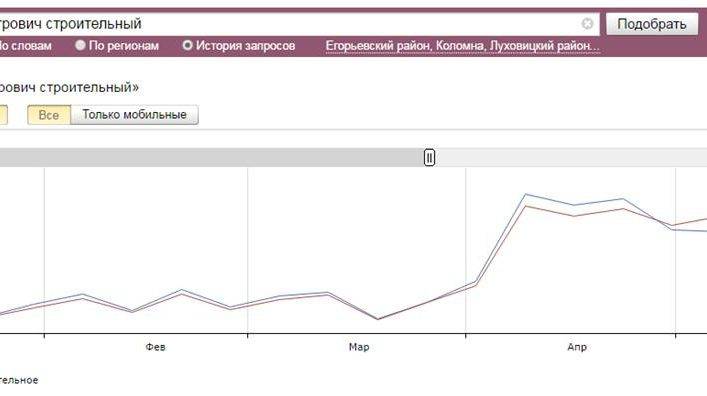Click the Подобрать button
This screenshot has width=707, height=396.
point(652,24)
